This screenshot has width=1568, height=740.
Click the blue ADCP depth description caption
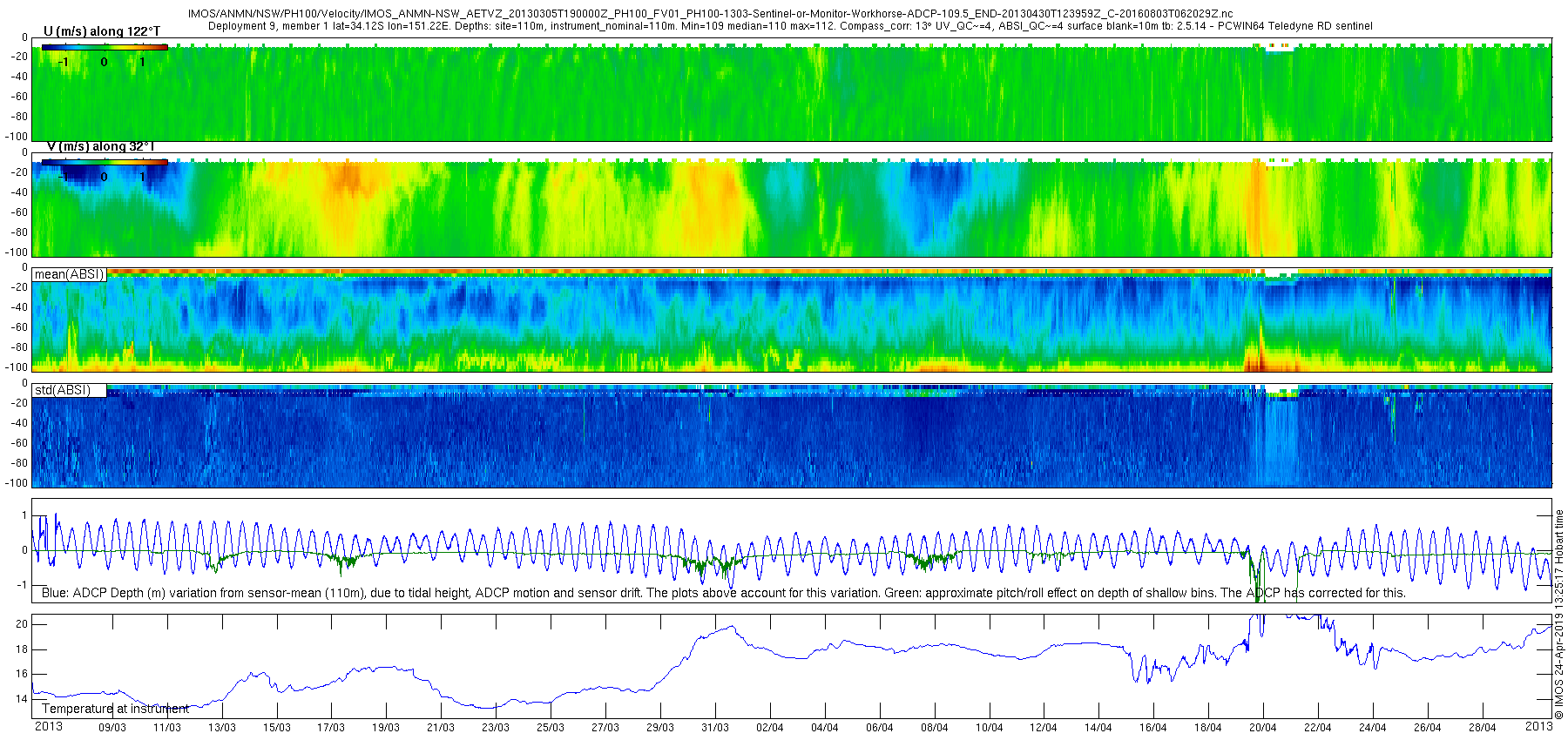pyautogui.click(x=723, y=593)
